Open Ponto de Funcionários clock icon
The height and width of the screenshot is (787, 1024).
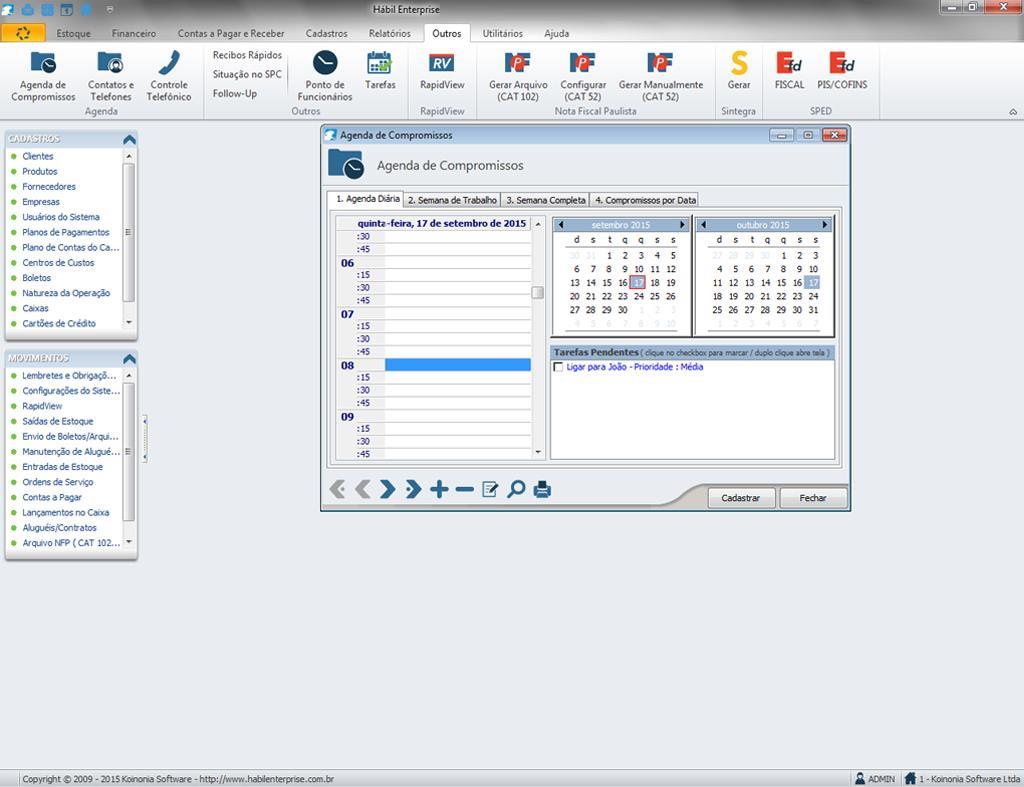[325, 63]
